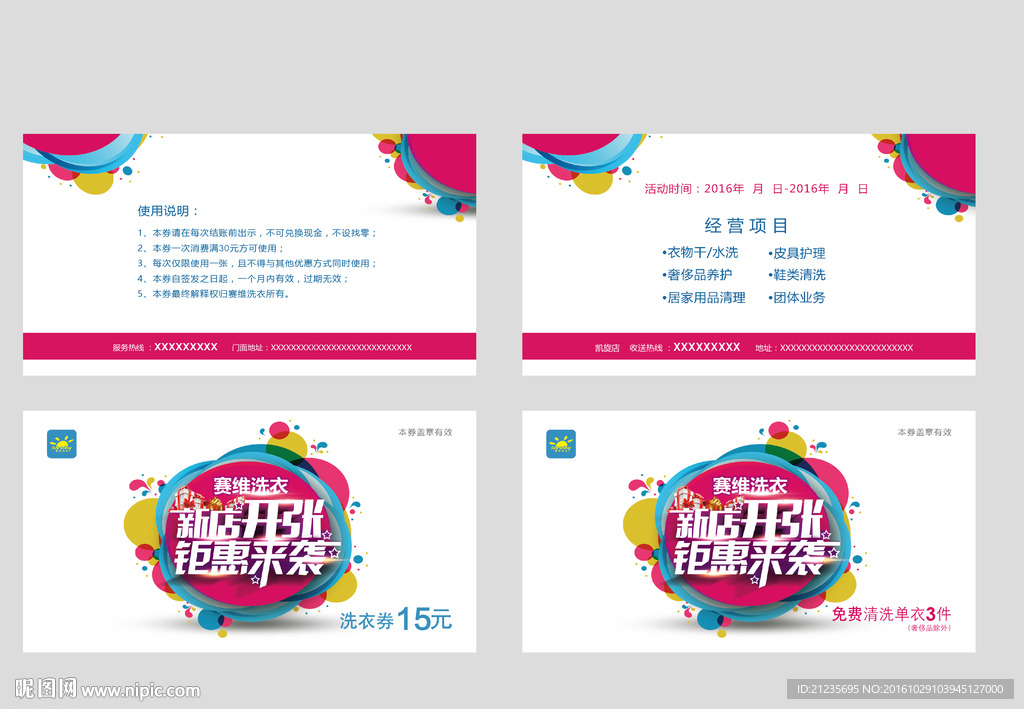This screenshot has height=709, width=1024.
Task: Click the sun logo on the 15元 coupon card
Action: 61,444
